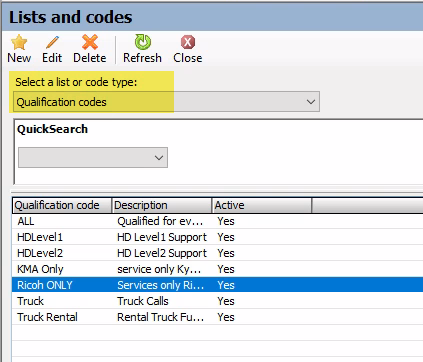The image size is (423, 362).
Task: Click the Truck Calls description cell
Action: (143, 301)
